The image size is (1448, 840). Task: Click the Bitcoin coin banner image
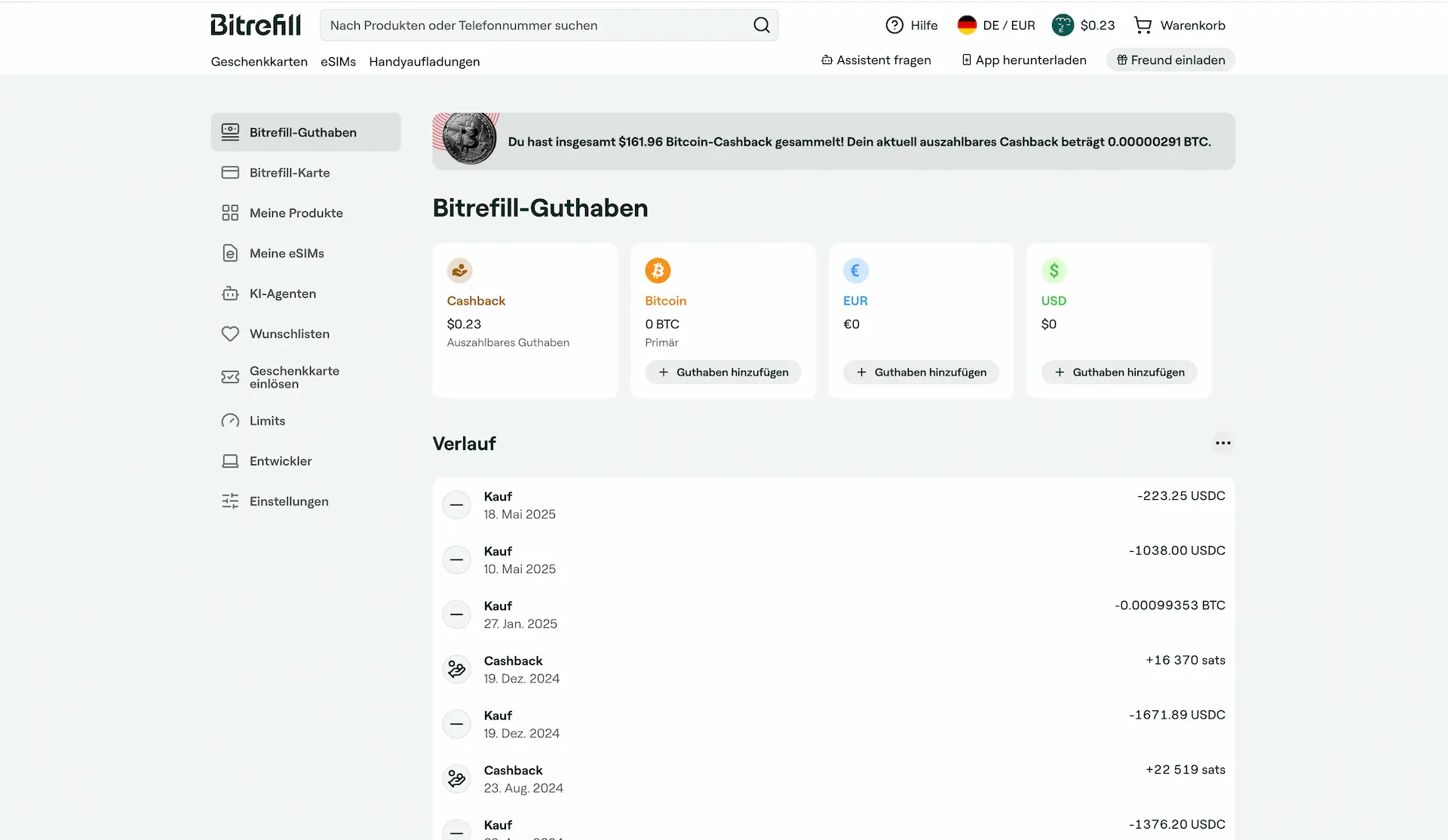[x=468, y=139]
